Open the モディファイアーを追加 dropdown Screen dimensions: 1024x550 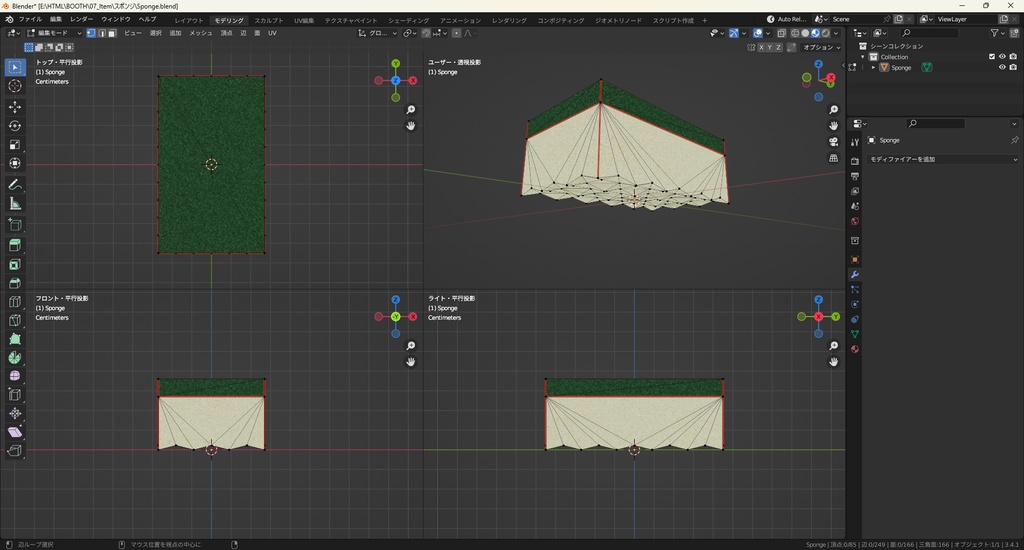click(942, 159)
